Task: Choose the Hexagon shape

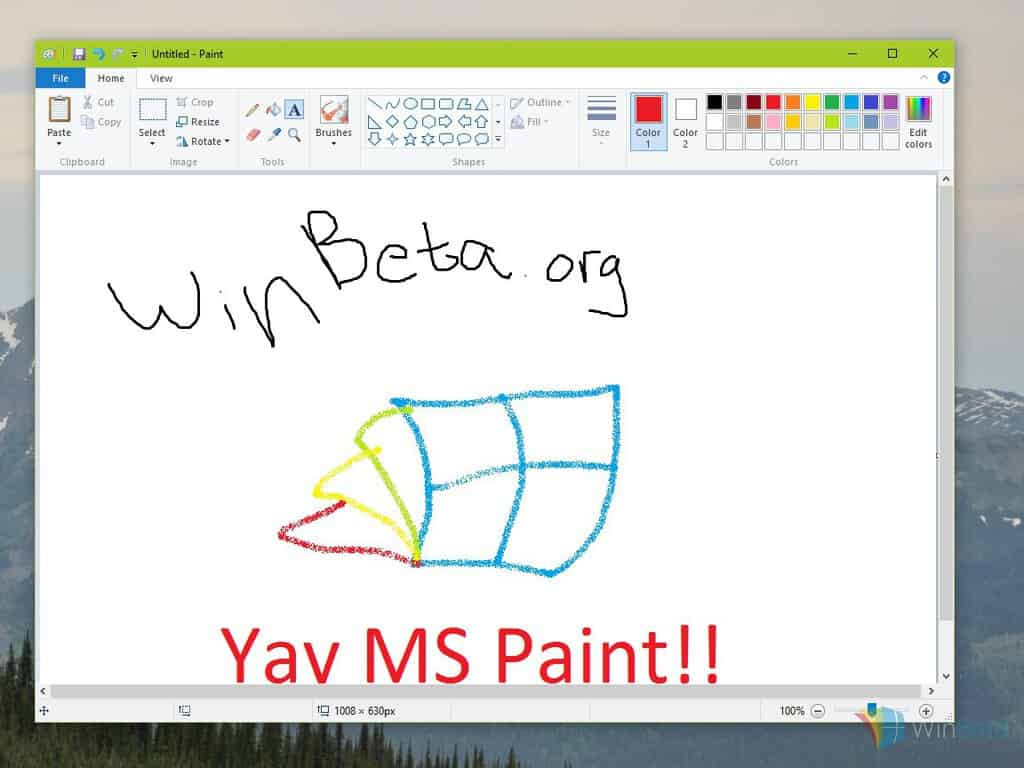Action: [x=428, y=121]
